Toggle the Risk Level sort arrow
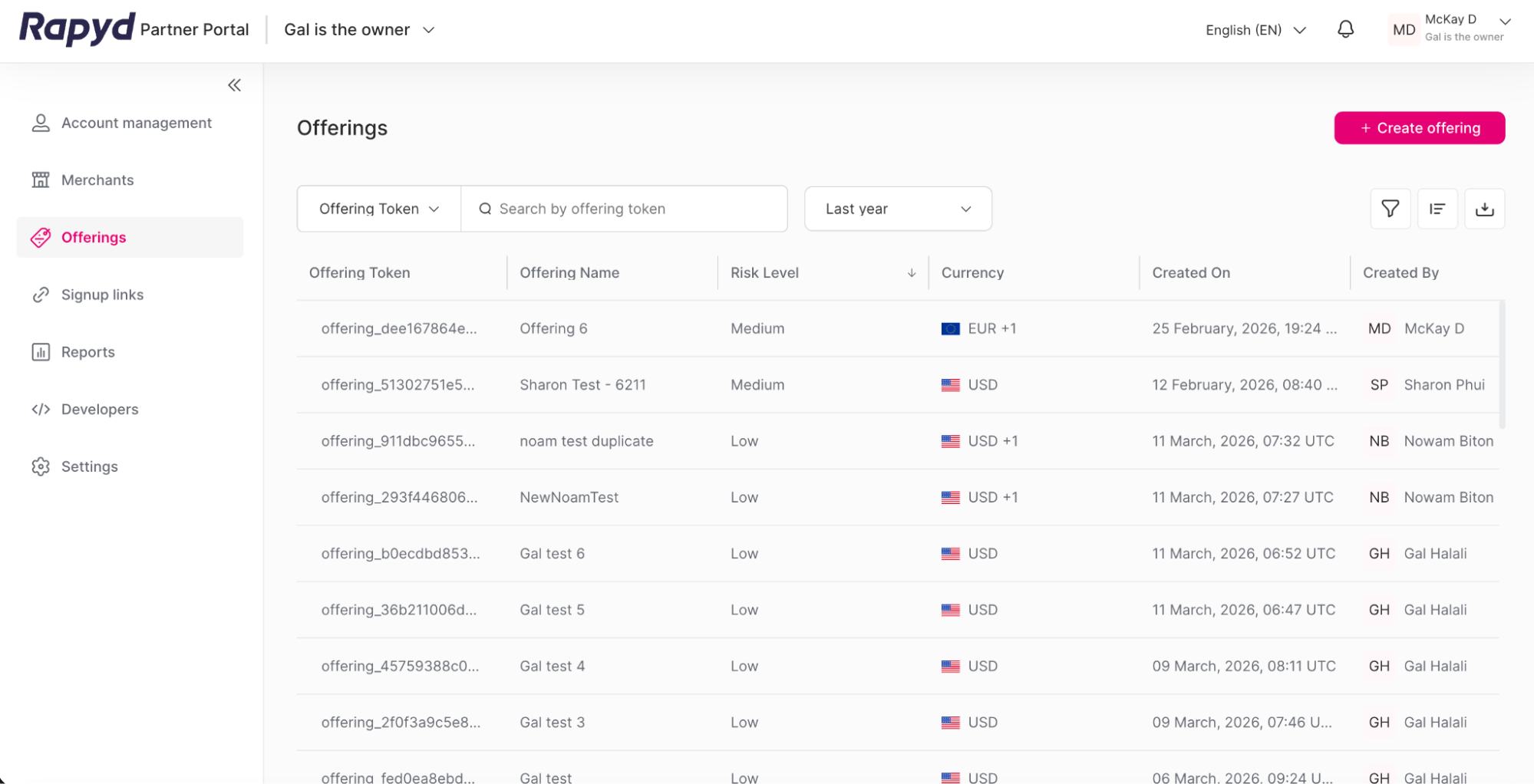Viewport: 1534px width, 784px height. [x=912, y=272]
